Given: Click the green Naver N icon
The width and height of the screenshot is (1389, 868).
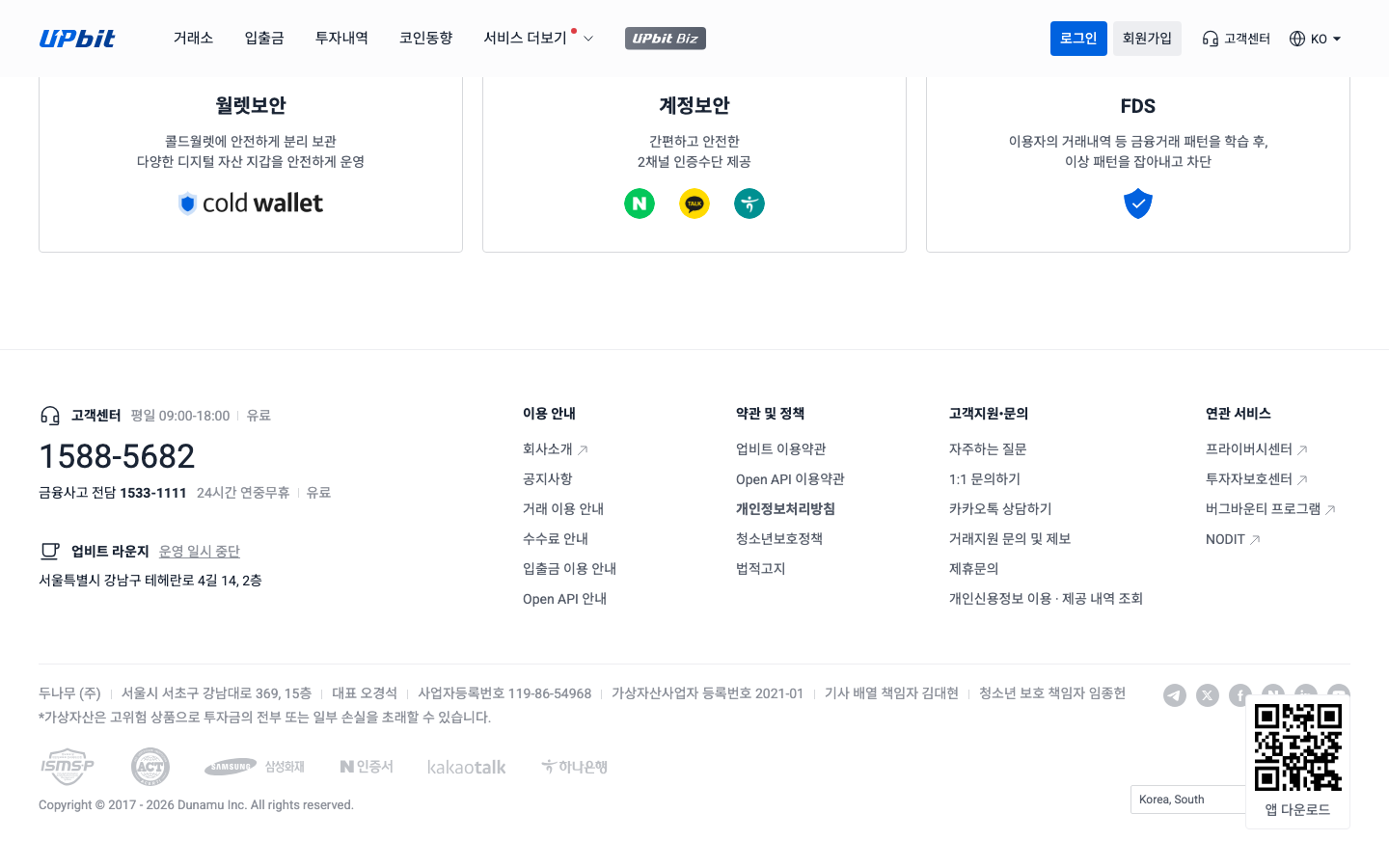Looking at the screenshot, I should (640, 203).
